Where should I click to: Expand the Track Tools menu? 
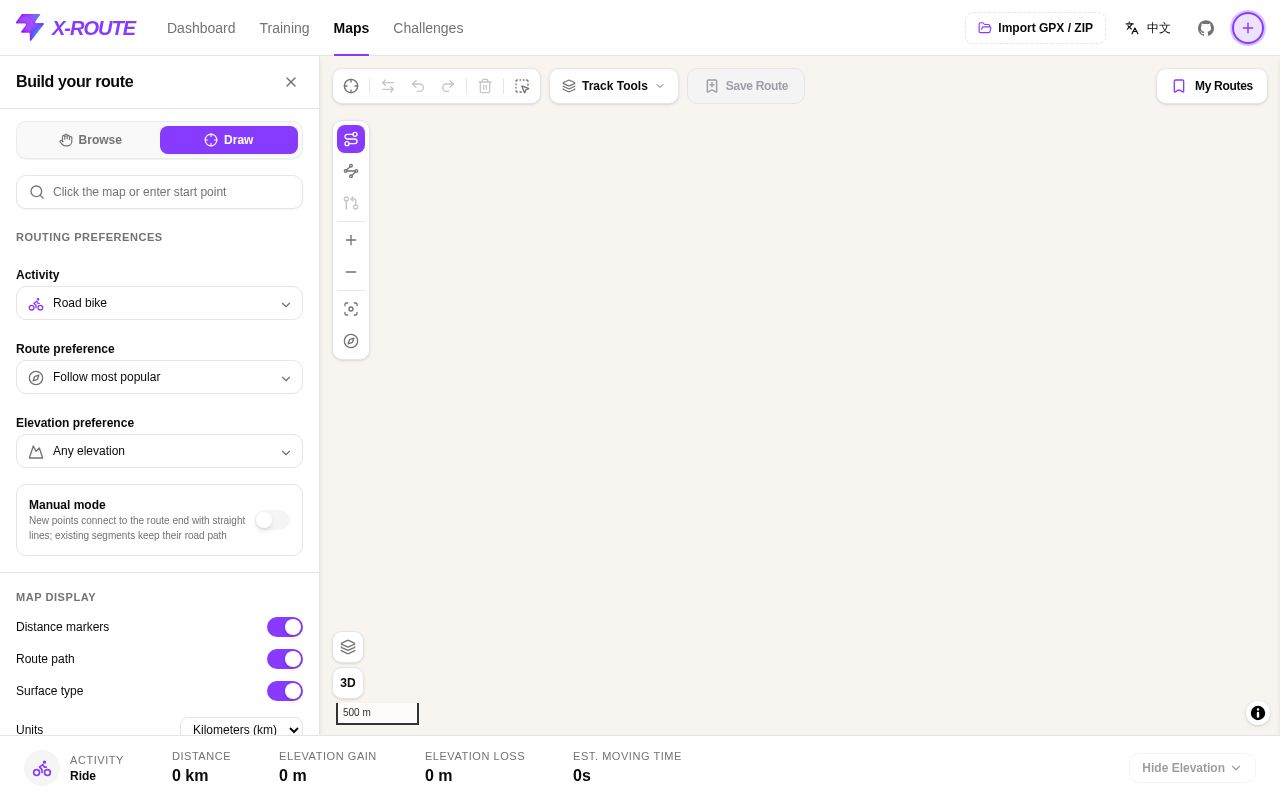[614, 86]
